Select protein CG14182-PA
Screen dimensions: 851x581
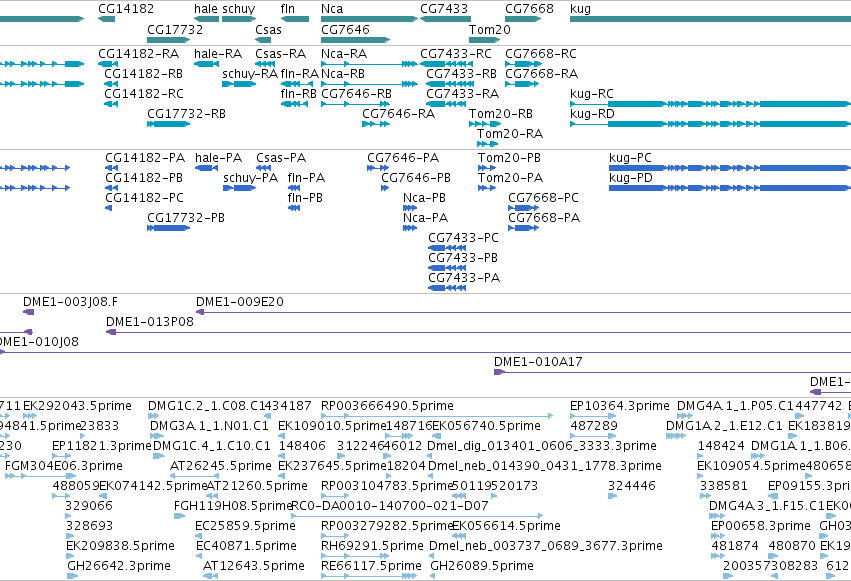(x=145, y=158)
